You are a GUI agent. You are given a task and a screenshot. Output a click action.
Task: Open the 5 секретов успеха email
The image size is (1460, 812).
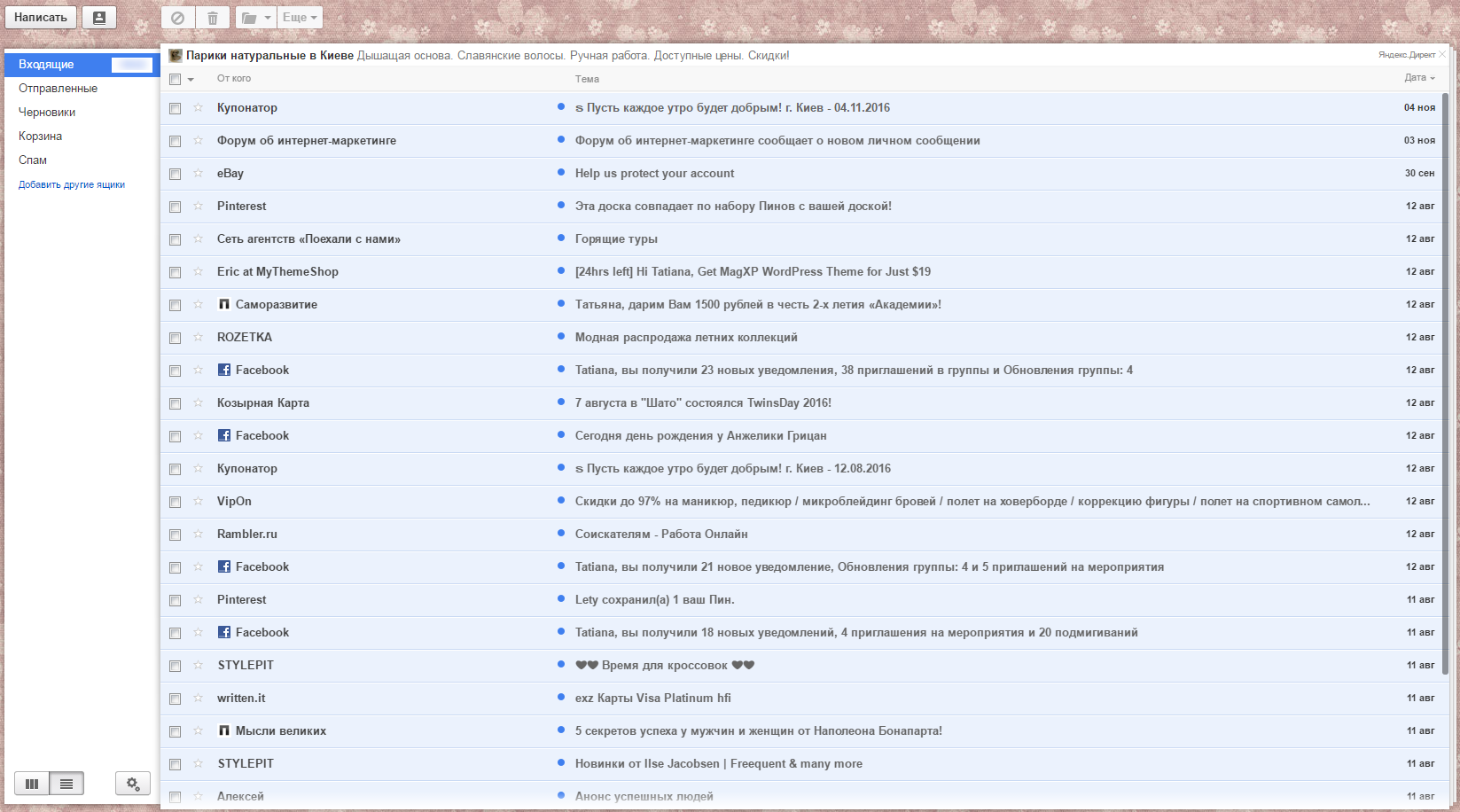click(x=759, y=730)
